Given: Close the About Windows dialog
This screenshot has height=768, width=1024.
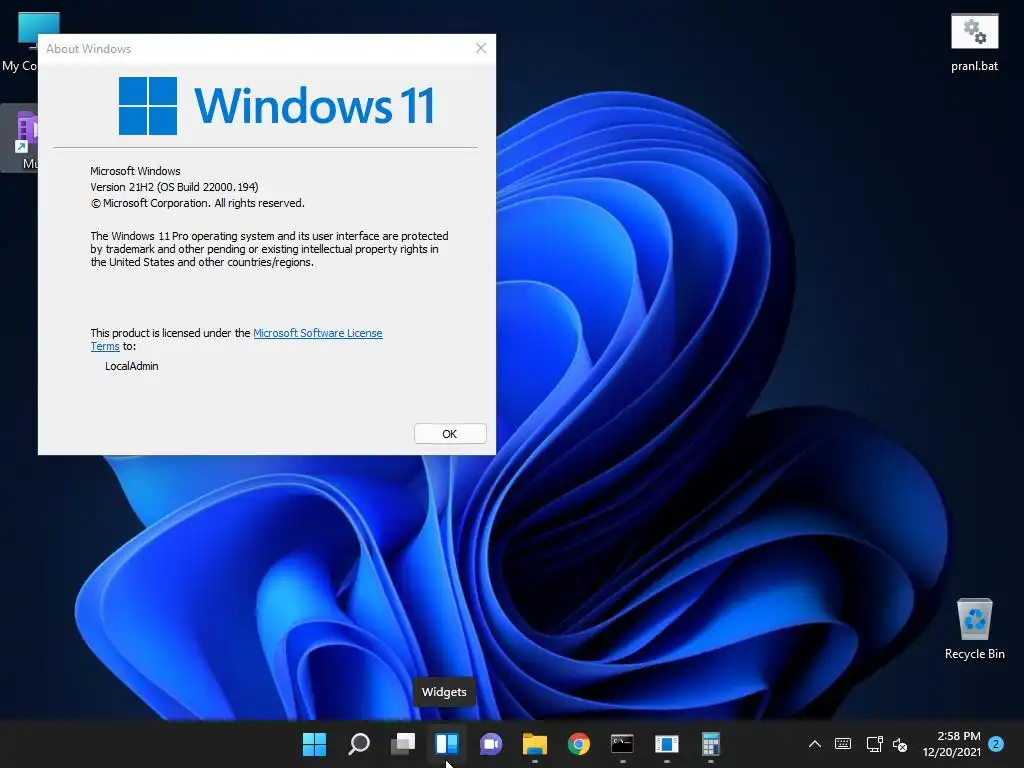Looking at the screenshot, I should 481,48.
